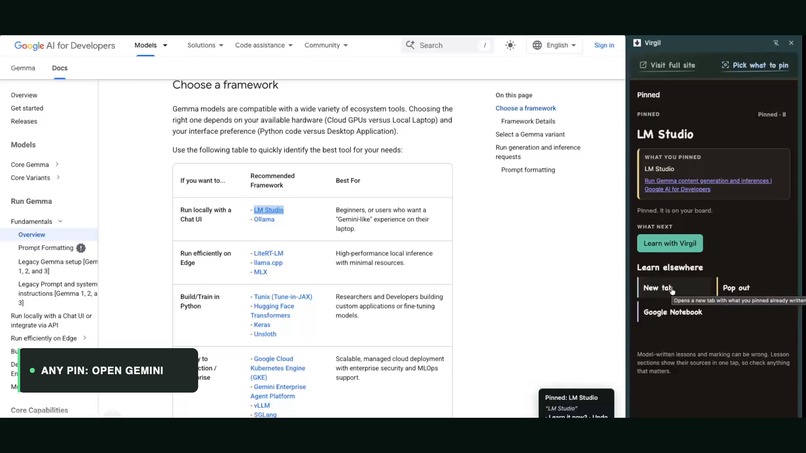Click the Core Capabilities sidebar heading
Screen dimensions: 806x453
[40, 410]
